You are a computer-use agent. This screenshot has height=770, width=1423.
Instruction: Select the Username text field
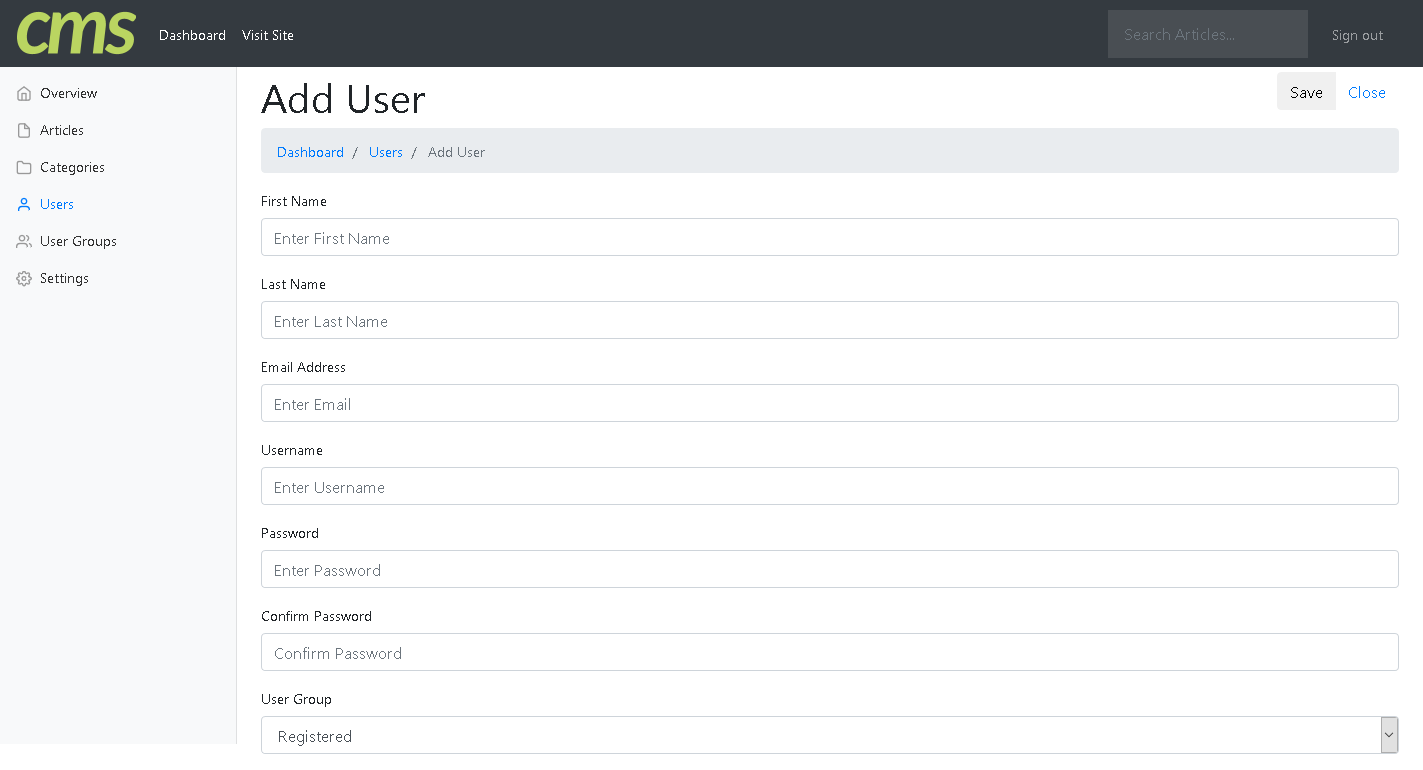[x=828, y=486]
